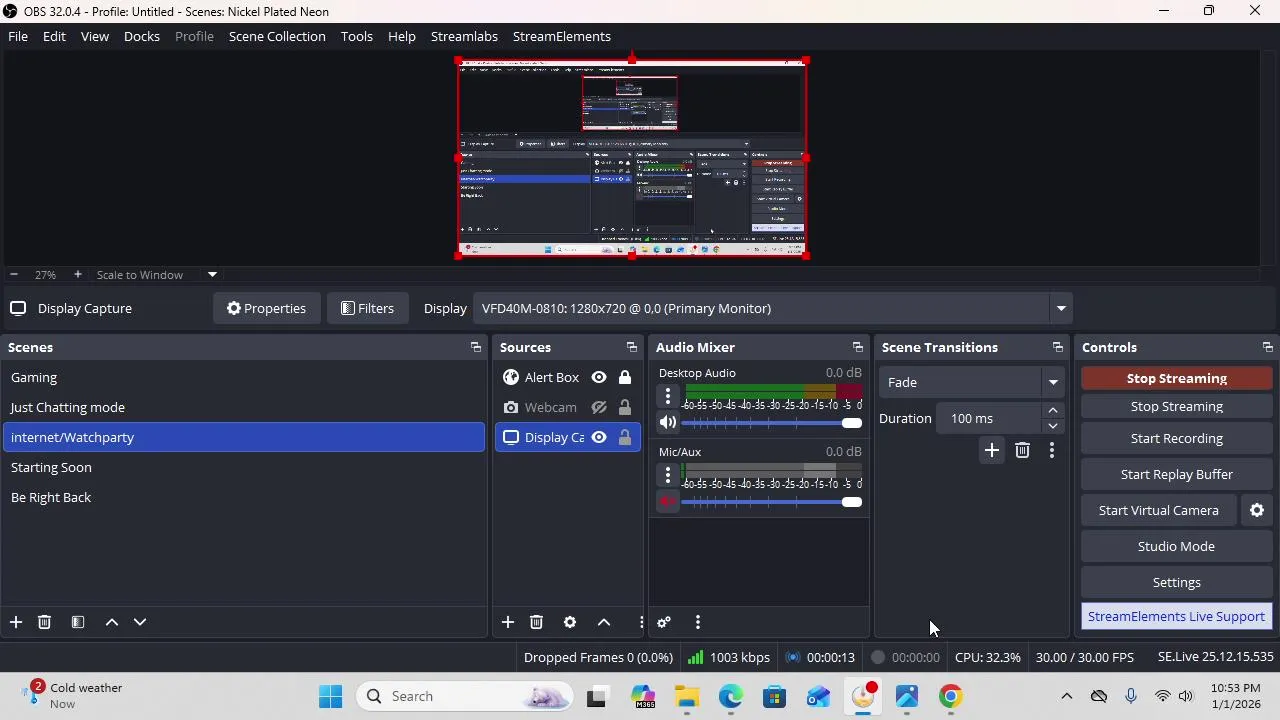Open Advanced Audio Properties gears icon
Screen dimensions: 1280x720
click(664, 622)
